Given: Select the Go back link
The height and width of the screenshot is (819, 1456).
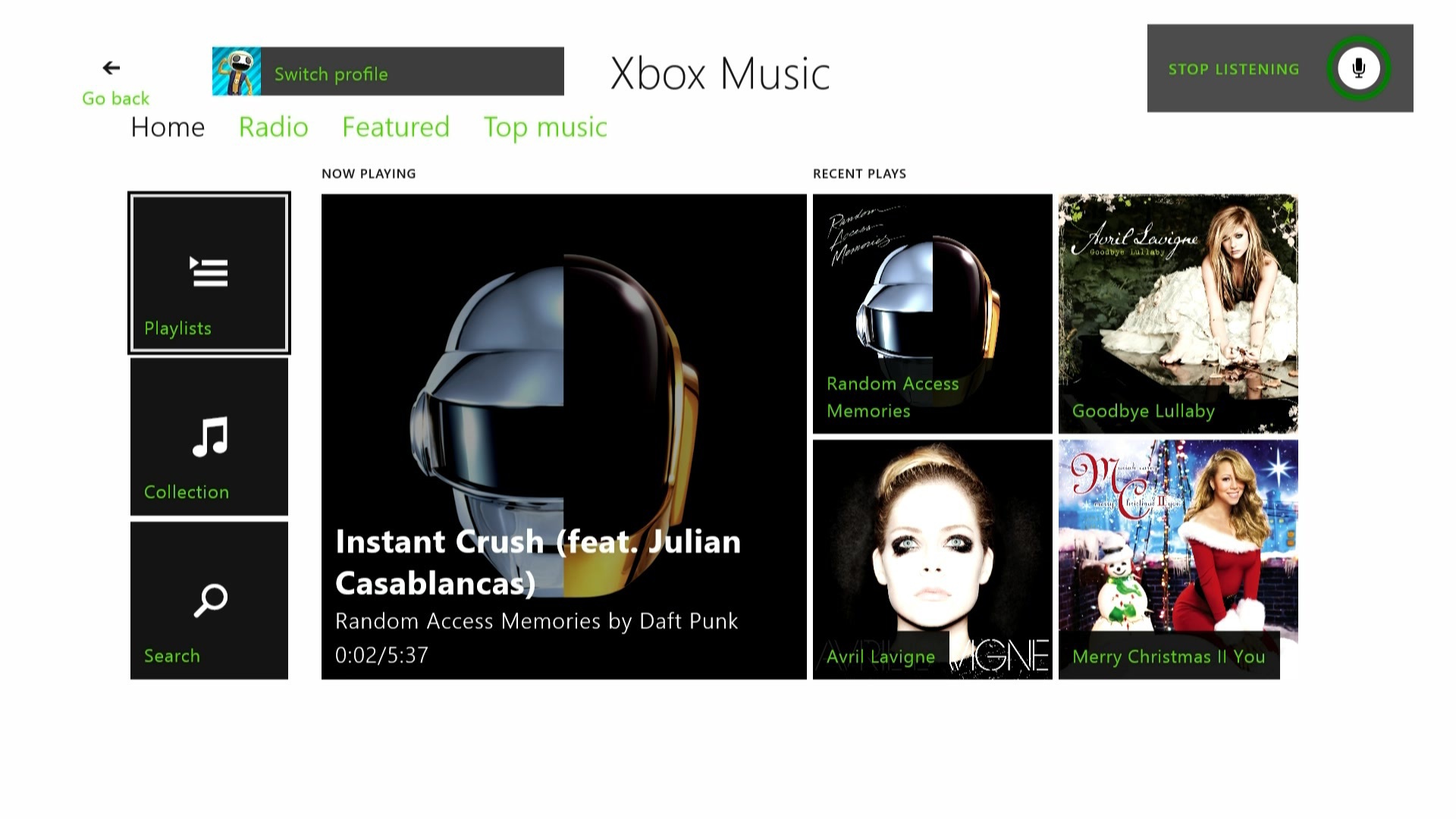Looking at the screenshot, I should tap(115, 99).
